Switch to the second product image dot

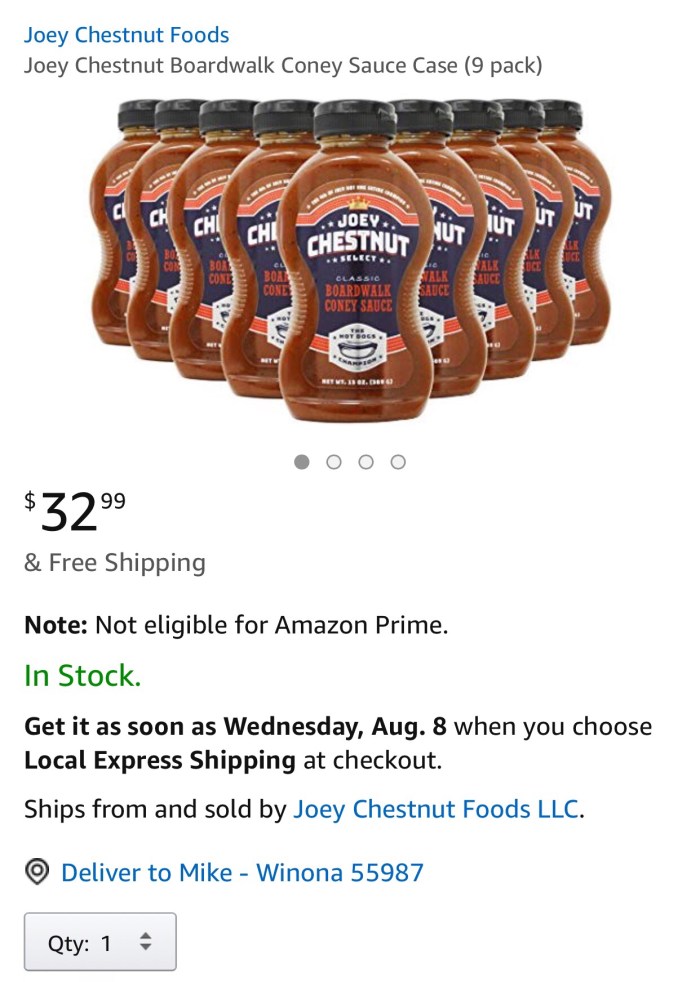[x=334, y=462]
